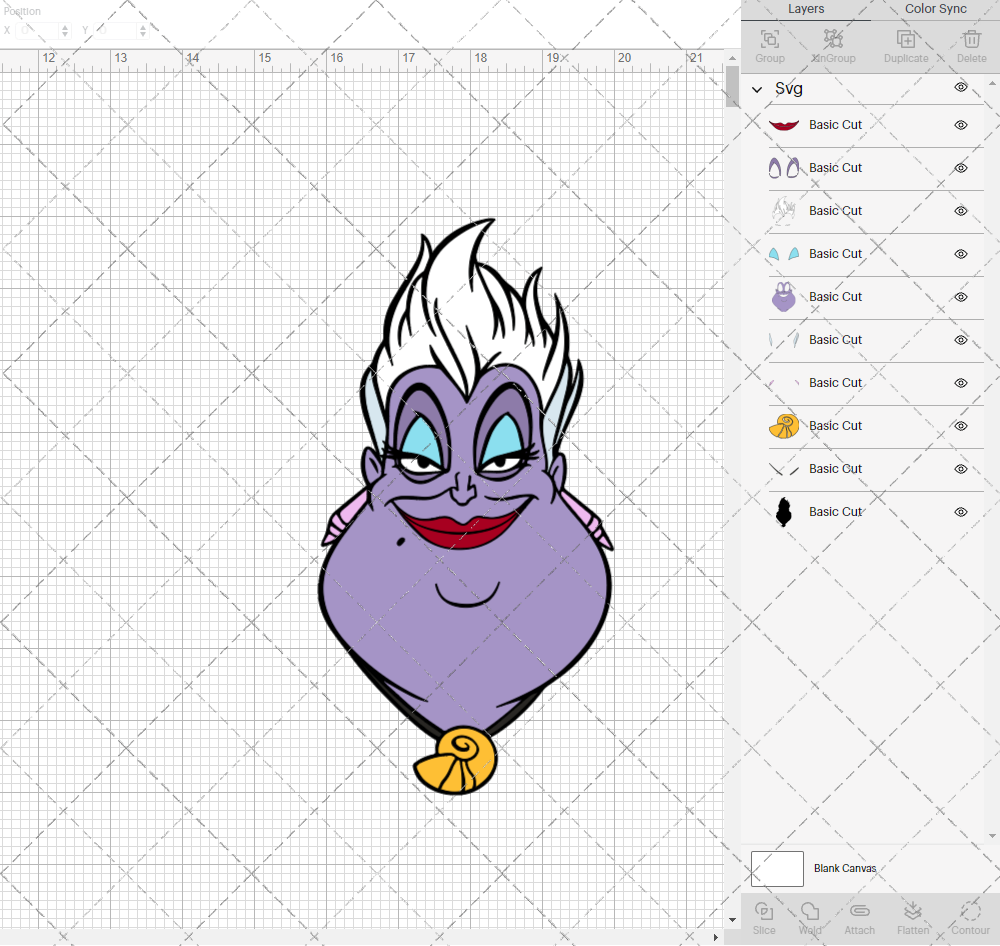Hide the light blue hair streaks layer

click(x=960, y=340)
